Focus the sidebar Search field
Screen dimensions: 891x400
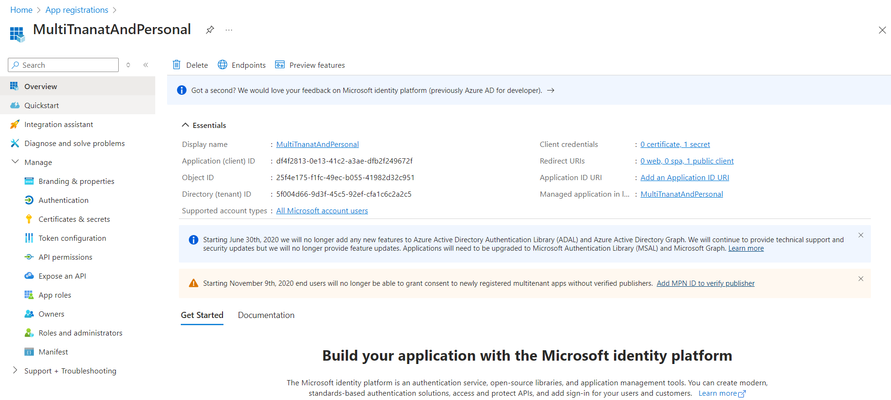(63, 65)
